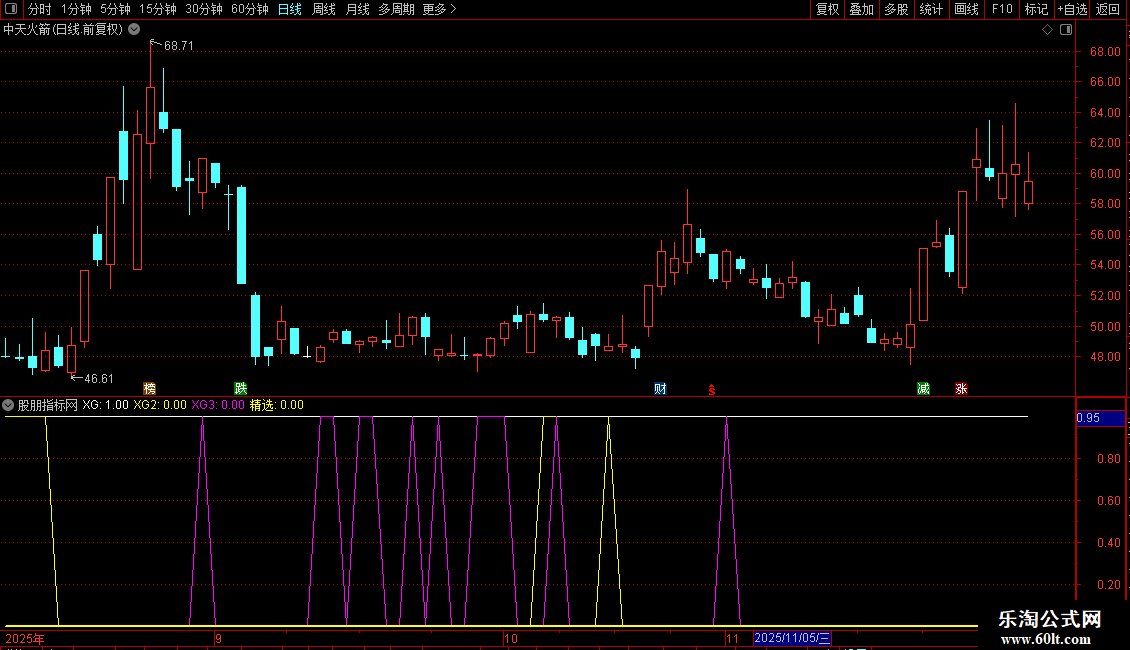Select the 1分钟 period tab
Screen dimensions: 1130x650
click(x=76, y=9)
